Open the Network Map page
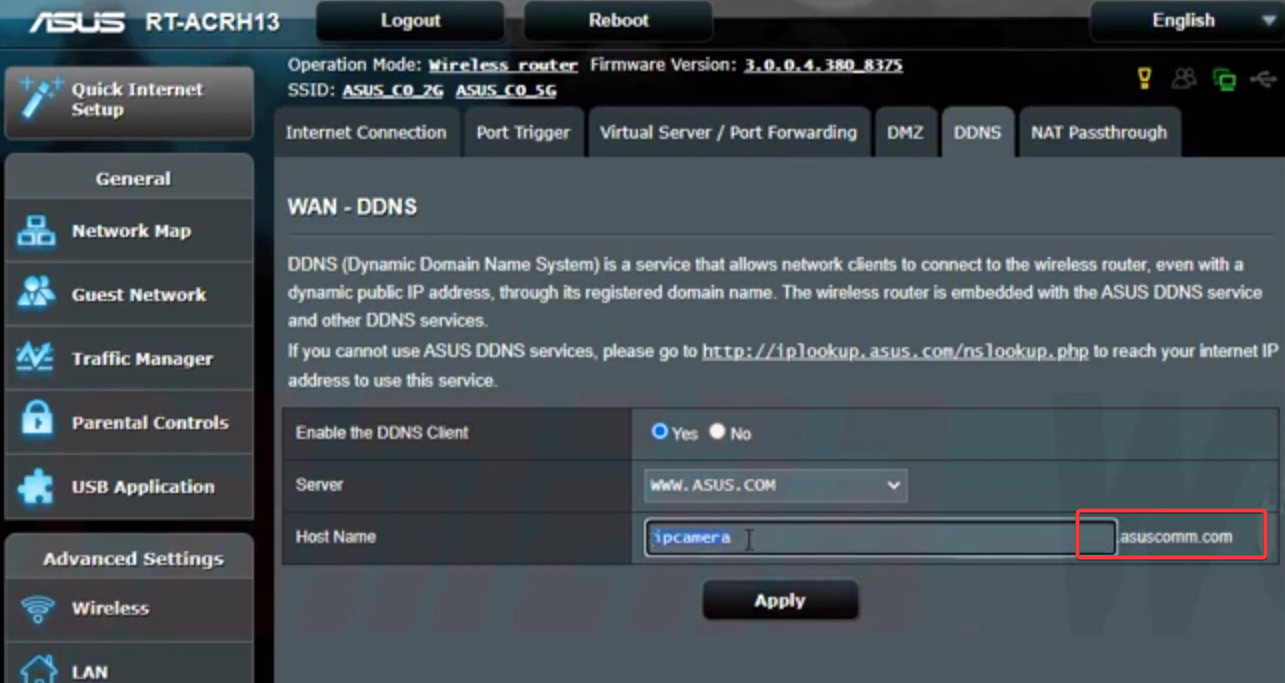This screenshot has width=1285, height=683. tap(129, 231)
